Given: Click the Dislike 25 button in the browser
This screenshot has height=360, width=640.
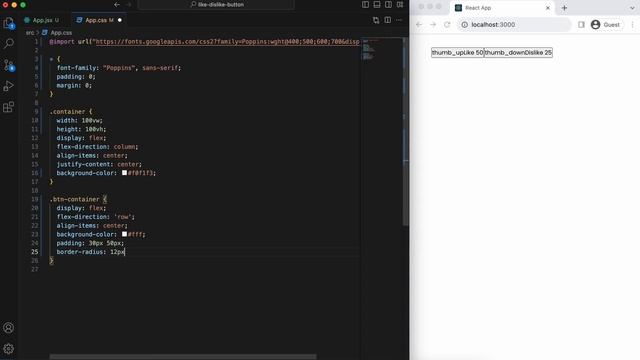Looking at the screenshot, I should pyautogui.click(x=518, y=53).
